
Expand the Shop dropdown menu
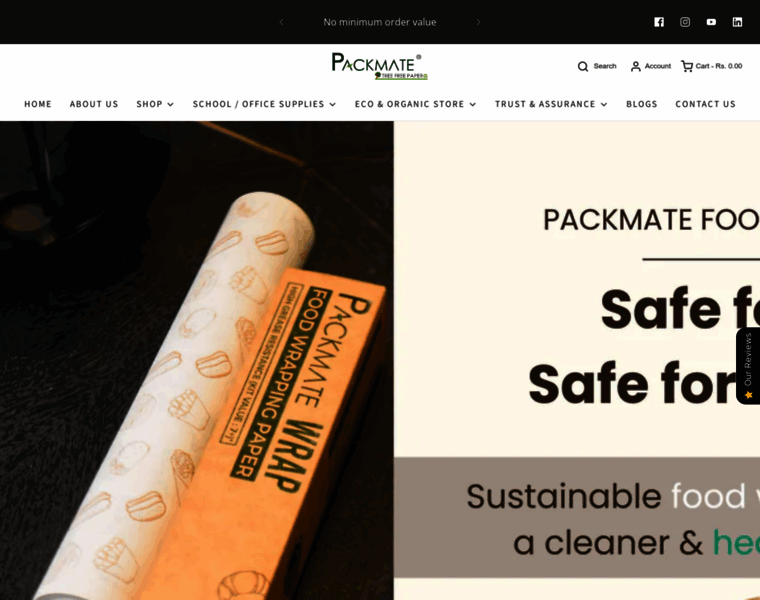pyautogui.click(x=155, y=104)
